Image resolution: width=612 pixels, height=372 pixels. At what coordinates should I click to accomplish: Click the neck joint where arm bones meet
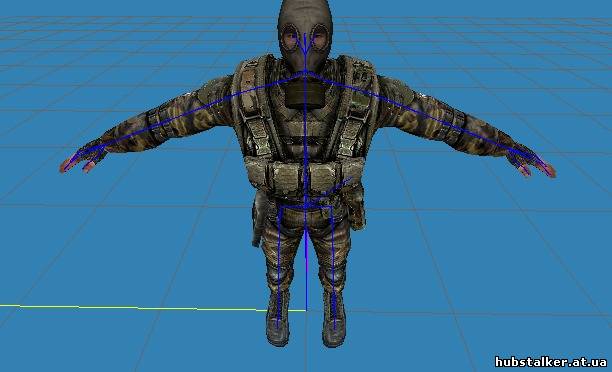click(306, 72)
